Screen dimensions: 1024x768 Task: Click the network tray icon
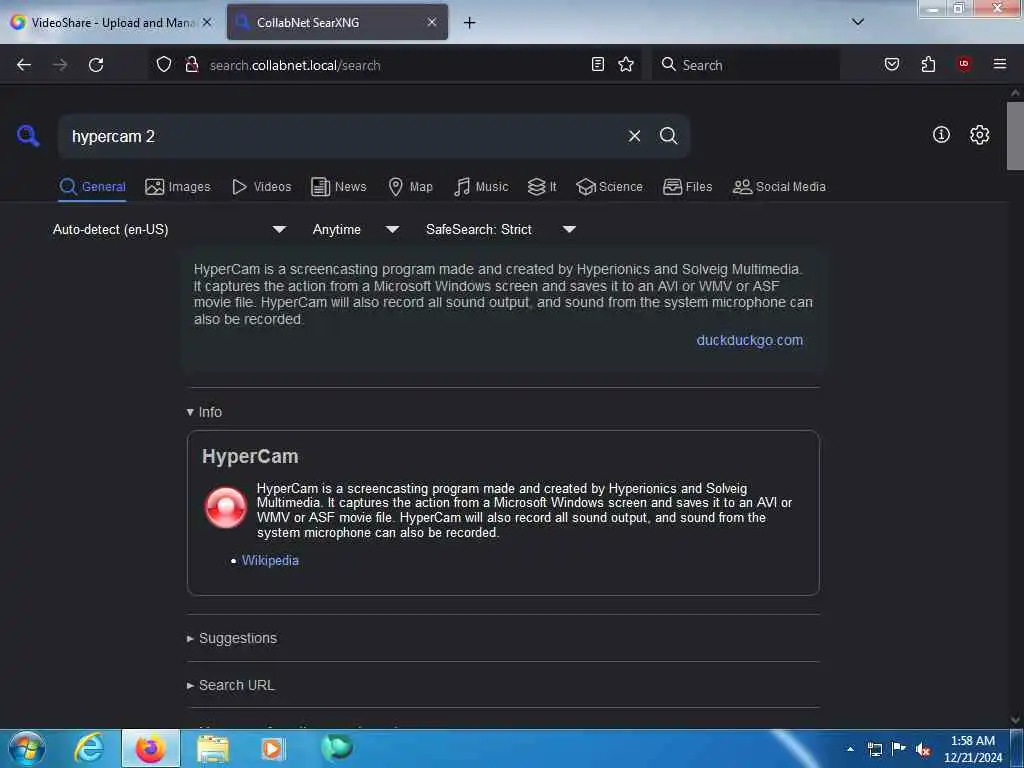pyautogui.click(x=874, y=749)
